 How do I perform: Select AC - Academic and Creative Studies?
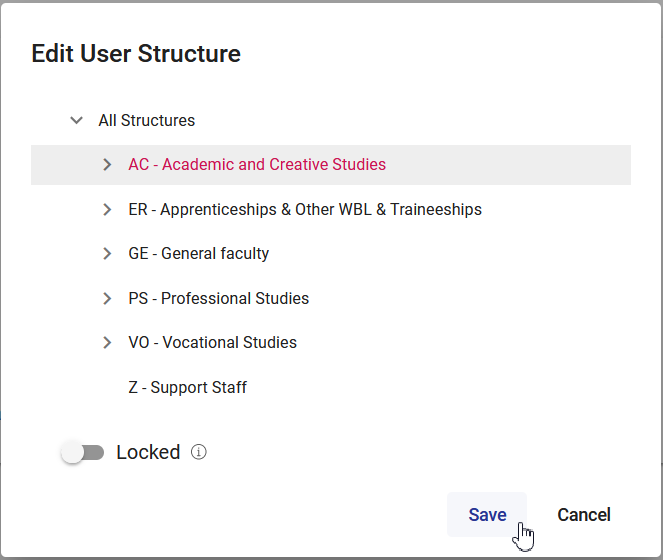257,165
